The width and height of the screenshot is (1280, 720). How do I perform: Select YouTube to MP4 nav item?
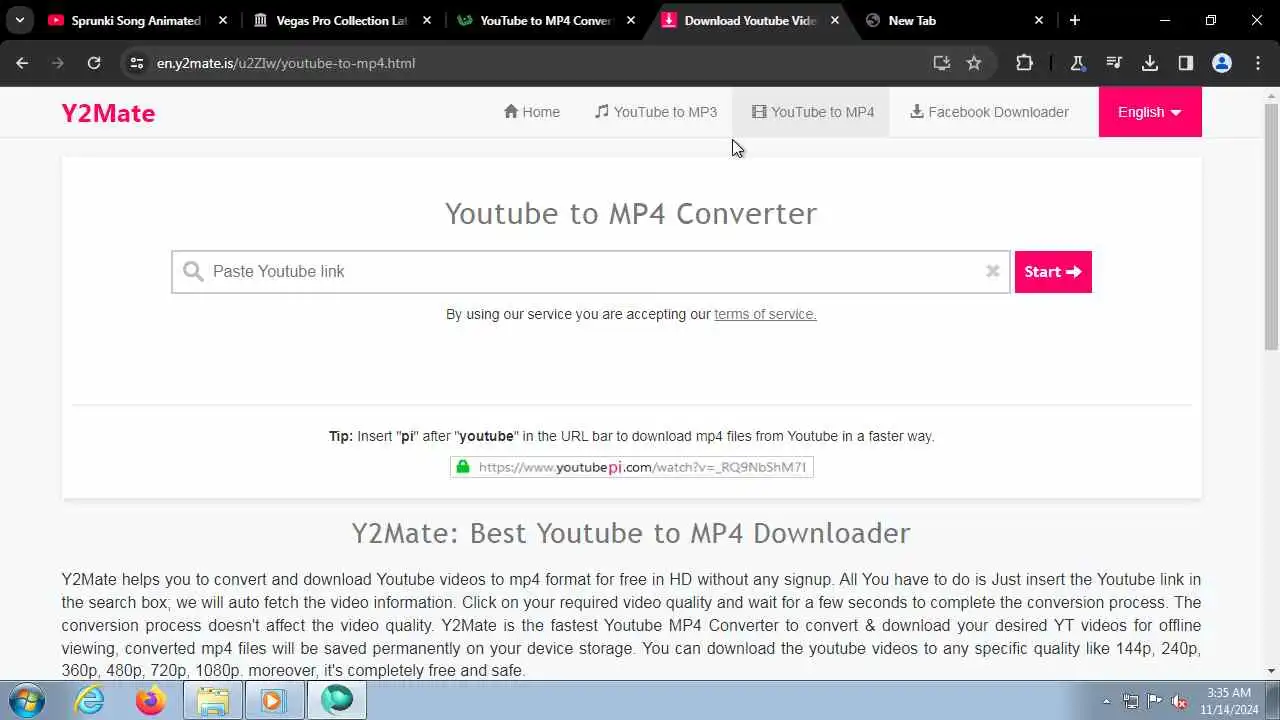tap(813, 112)
